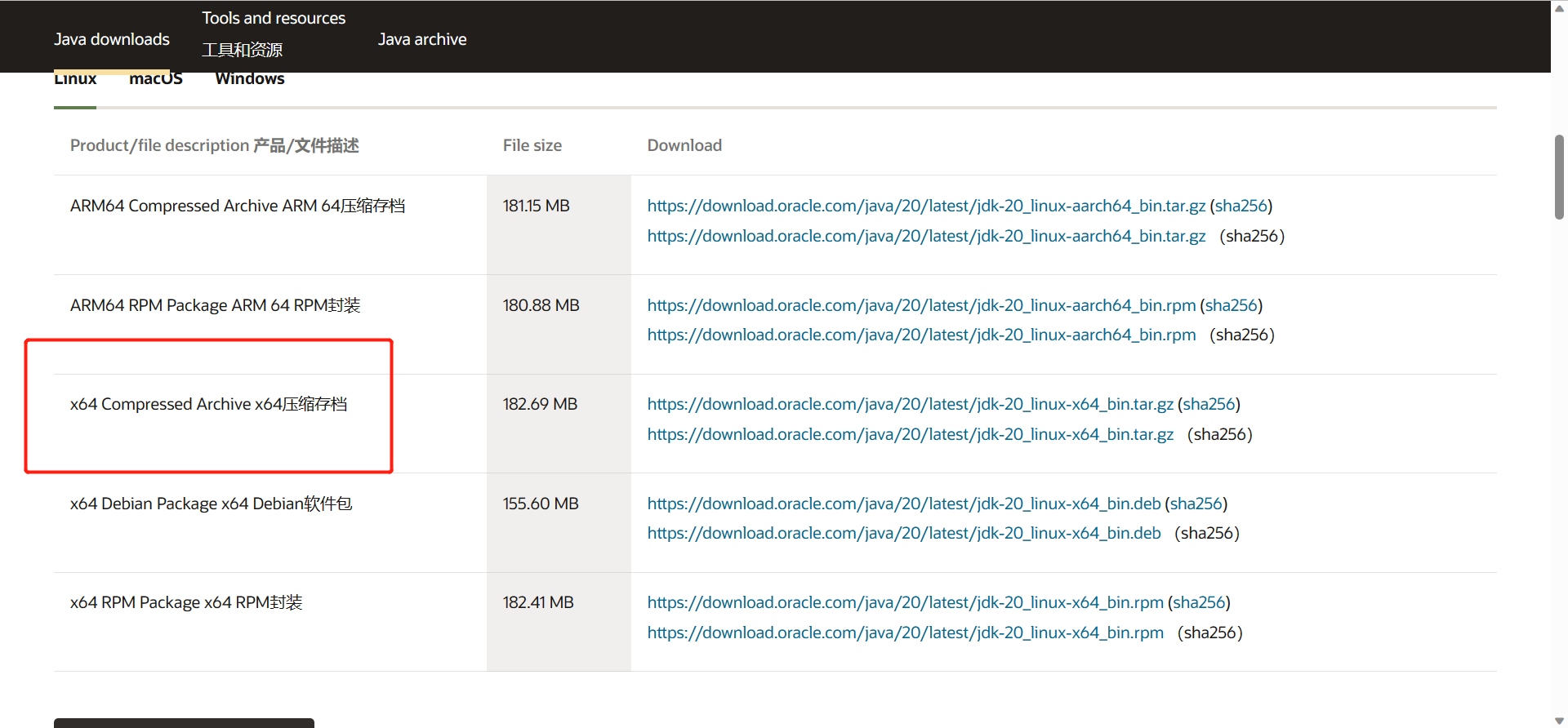Click the first jdk-20_linux-aarch64_bin.rpm download link

point(921,305)
